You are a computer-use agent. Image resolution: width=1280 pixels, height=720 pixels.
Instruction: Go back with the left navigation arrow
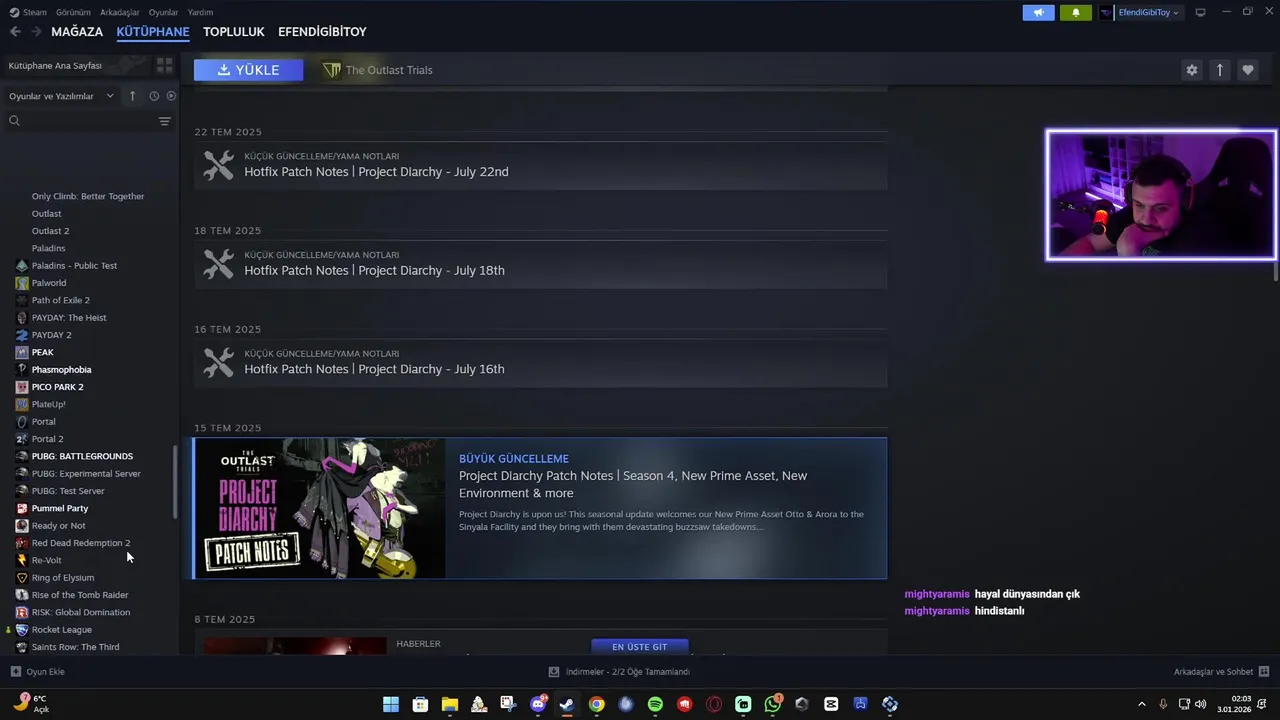tap(15, 32)
